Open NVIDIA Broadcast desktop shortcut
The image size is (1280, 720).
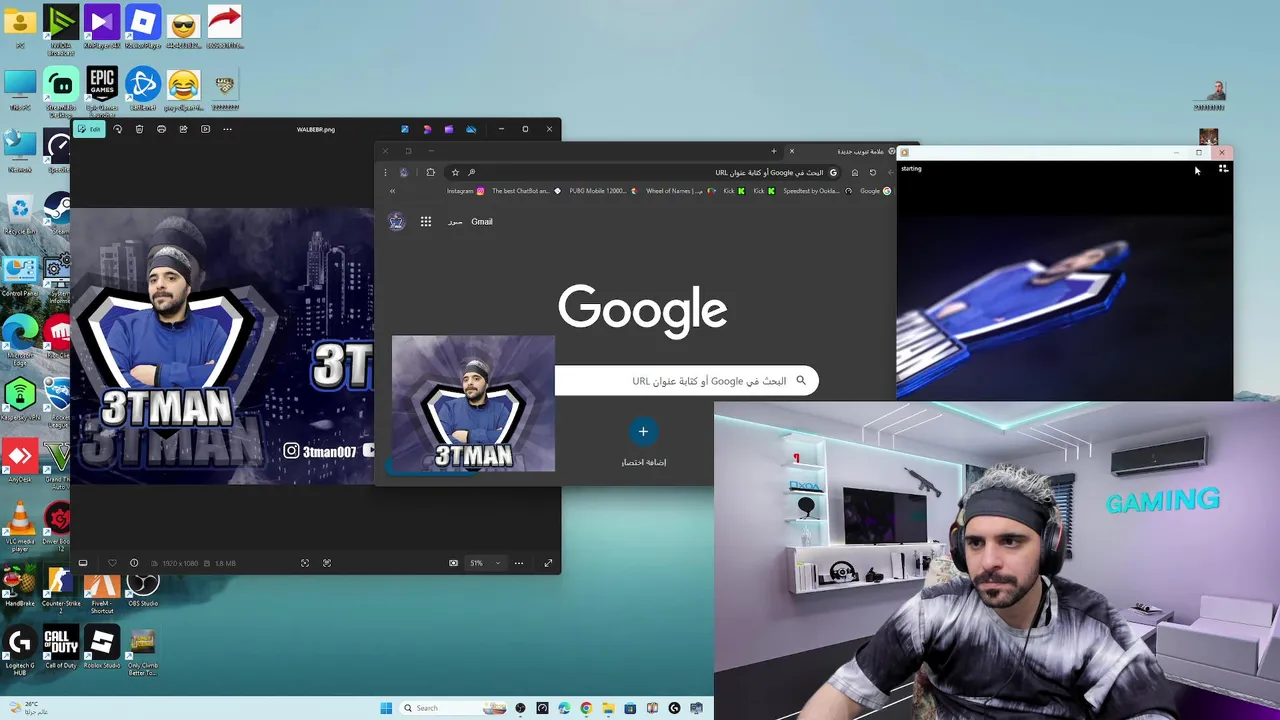(x=60, y=28)
